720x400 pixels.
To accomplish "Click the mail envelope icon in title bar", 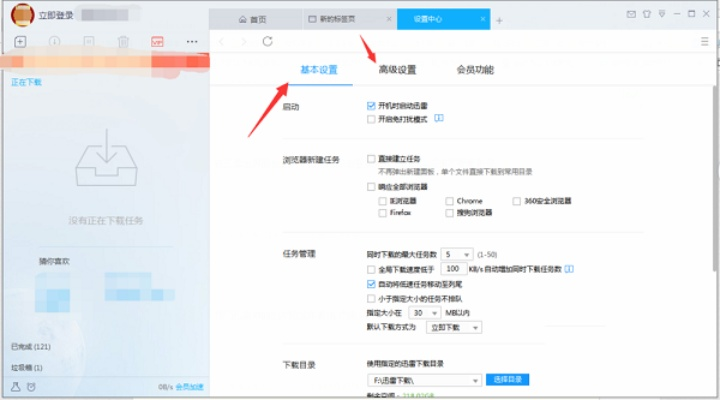I will click(631, 14).
